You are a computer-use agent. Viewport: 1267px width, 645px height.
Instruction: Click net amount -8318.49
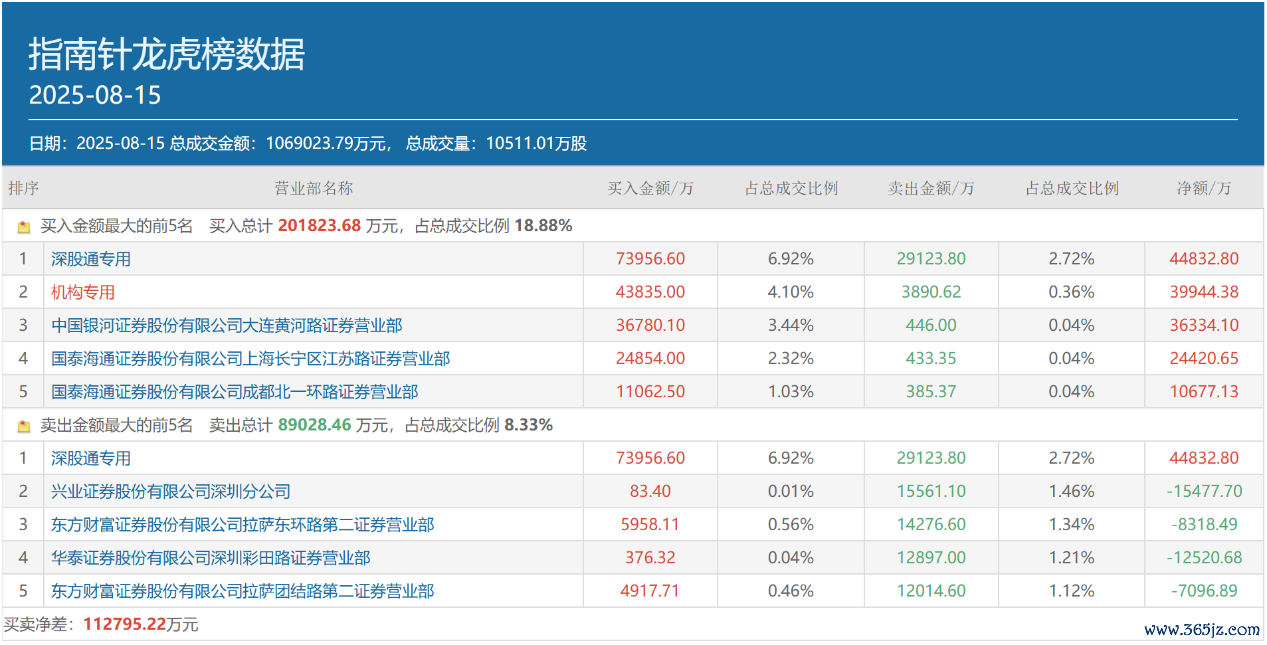[x=1204, y=524]
